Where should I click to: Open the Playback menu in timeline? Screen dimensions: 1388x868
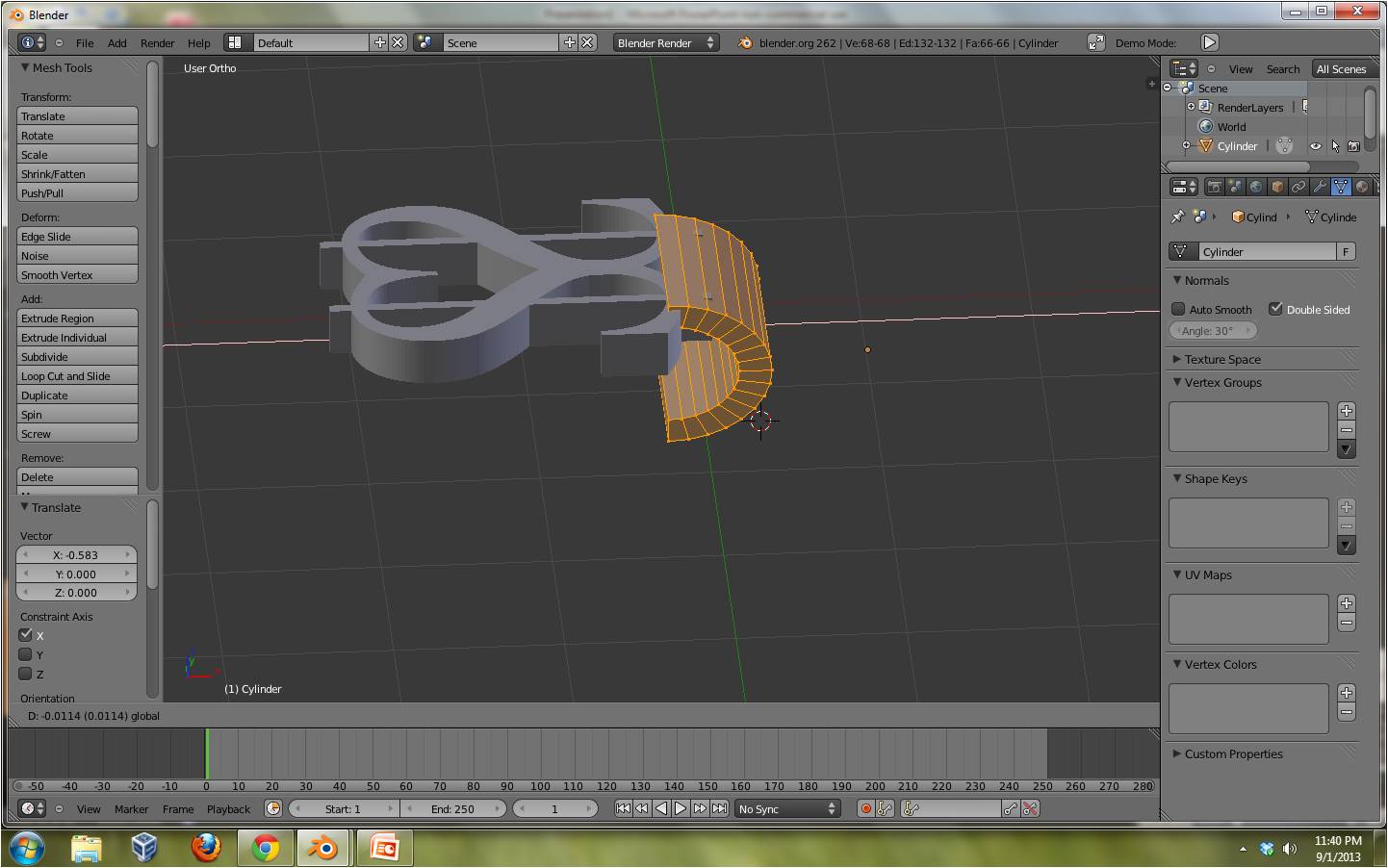point(228,809)
